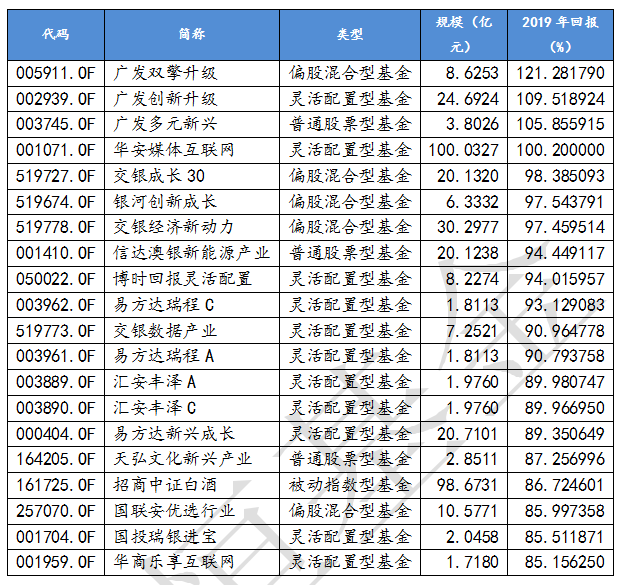Select fund name 广发创新升级
Screen dimensions: 620x585
pos(165,99)
